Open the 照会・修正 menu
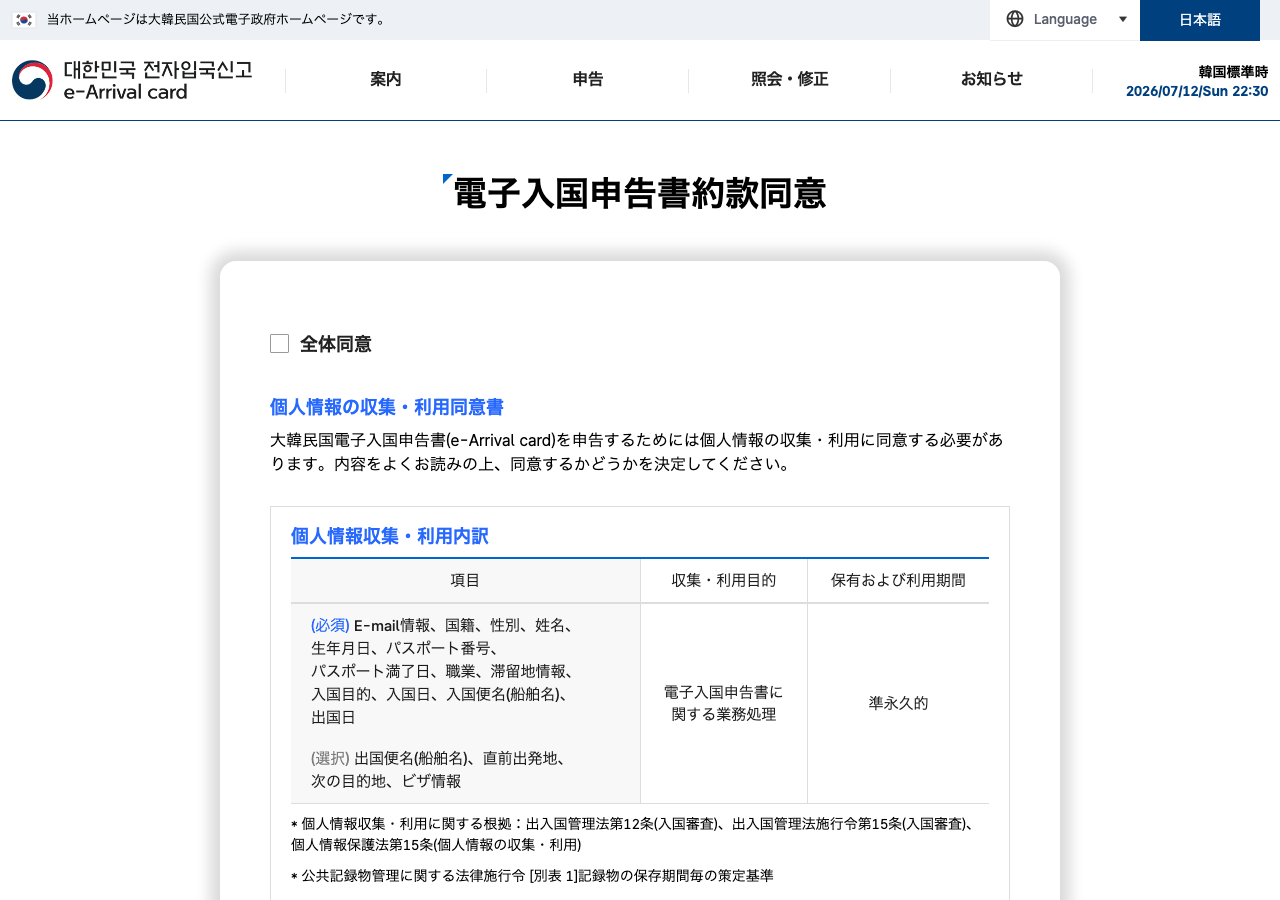 (790, 80)
